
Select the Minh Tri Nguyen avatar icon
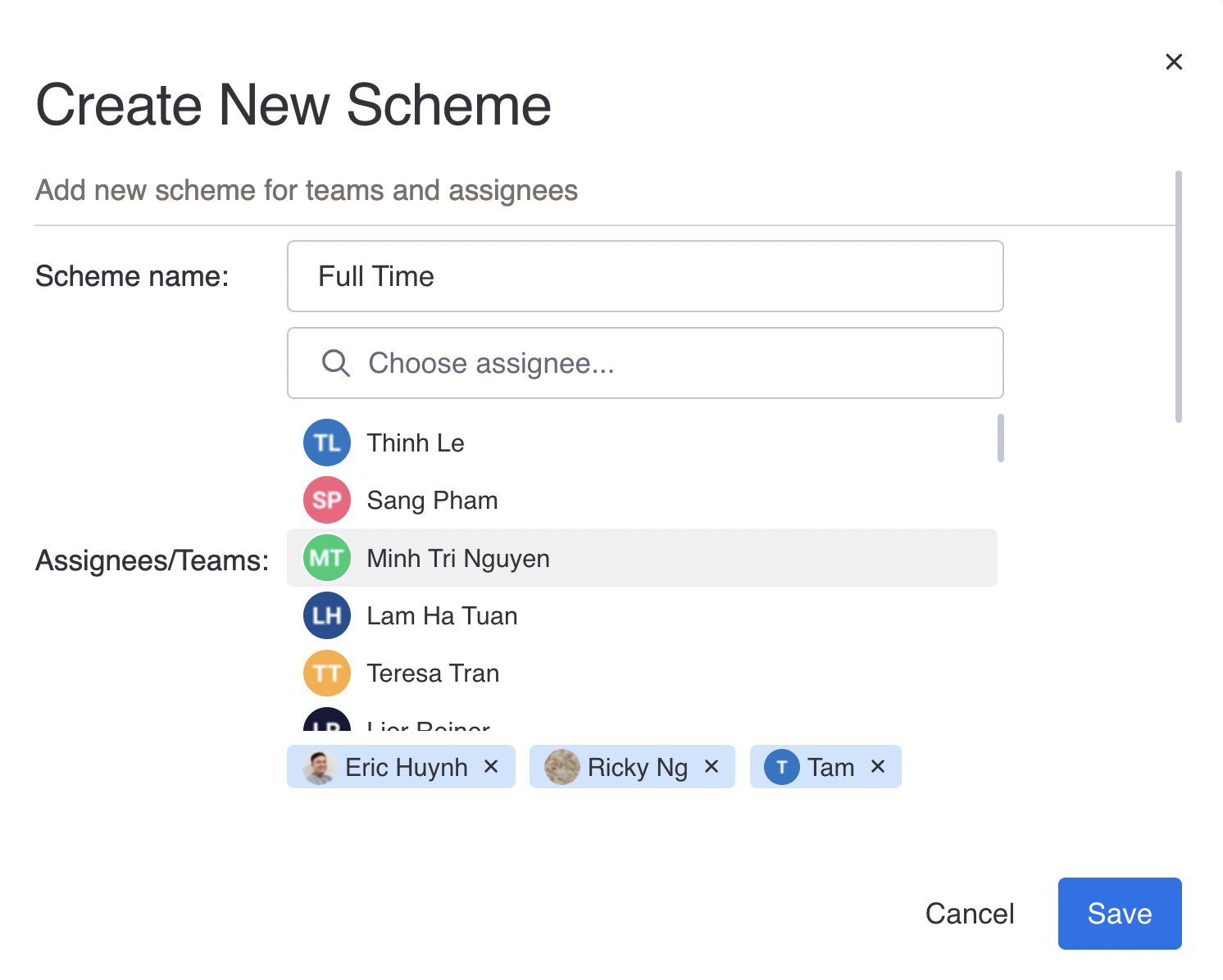pyautogui.click(x=326, y=557)
